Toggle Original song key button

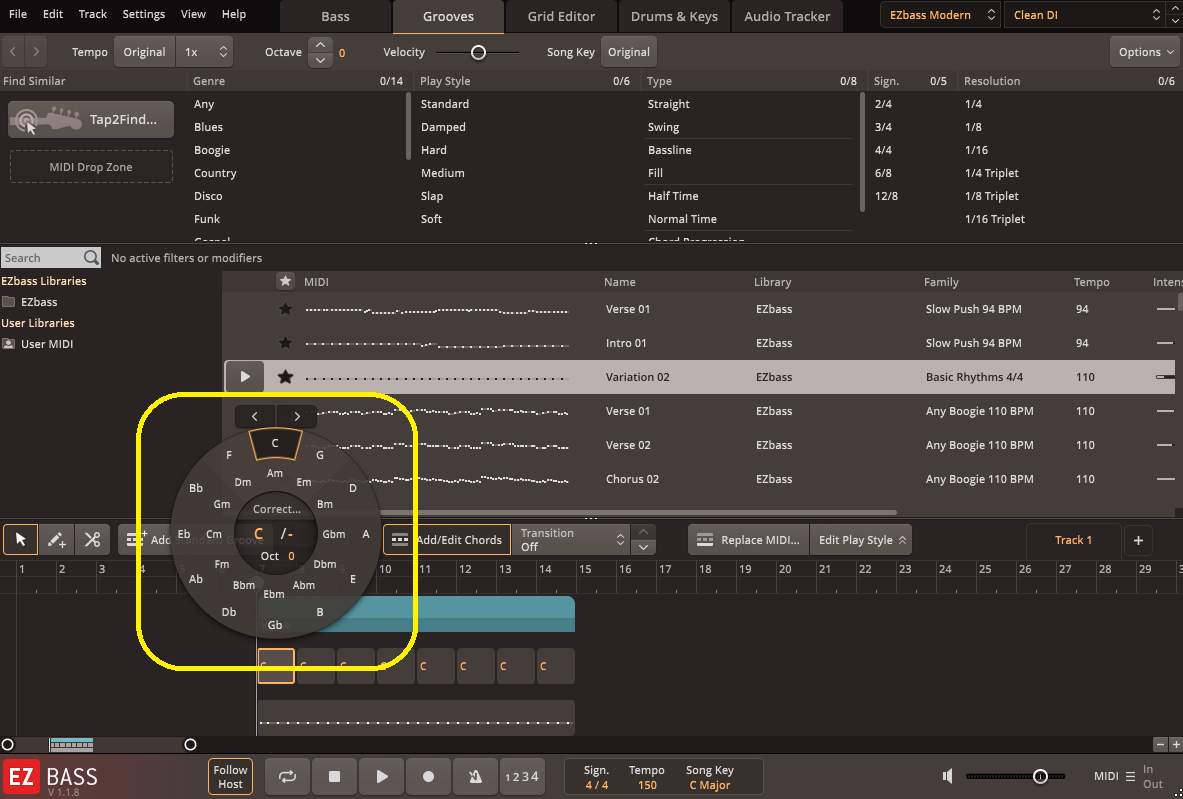point(628,52)
